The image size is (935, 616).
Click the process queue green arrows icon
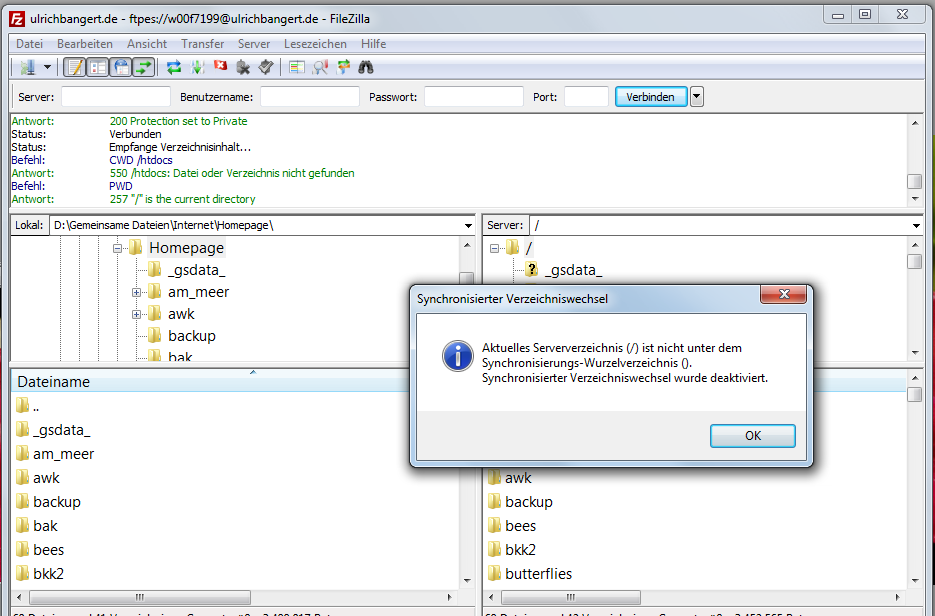click(197, 67)
